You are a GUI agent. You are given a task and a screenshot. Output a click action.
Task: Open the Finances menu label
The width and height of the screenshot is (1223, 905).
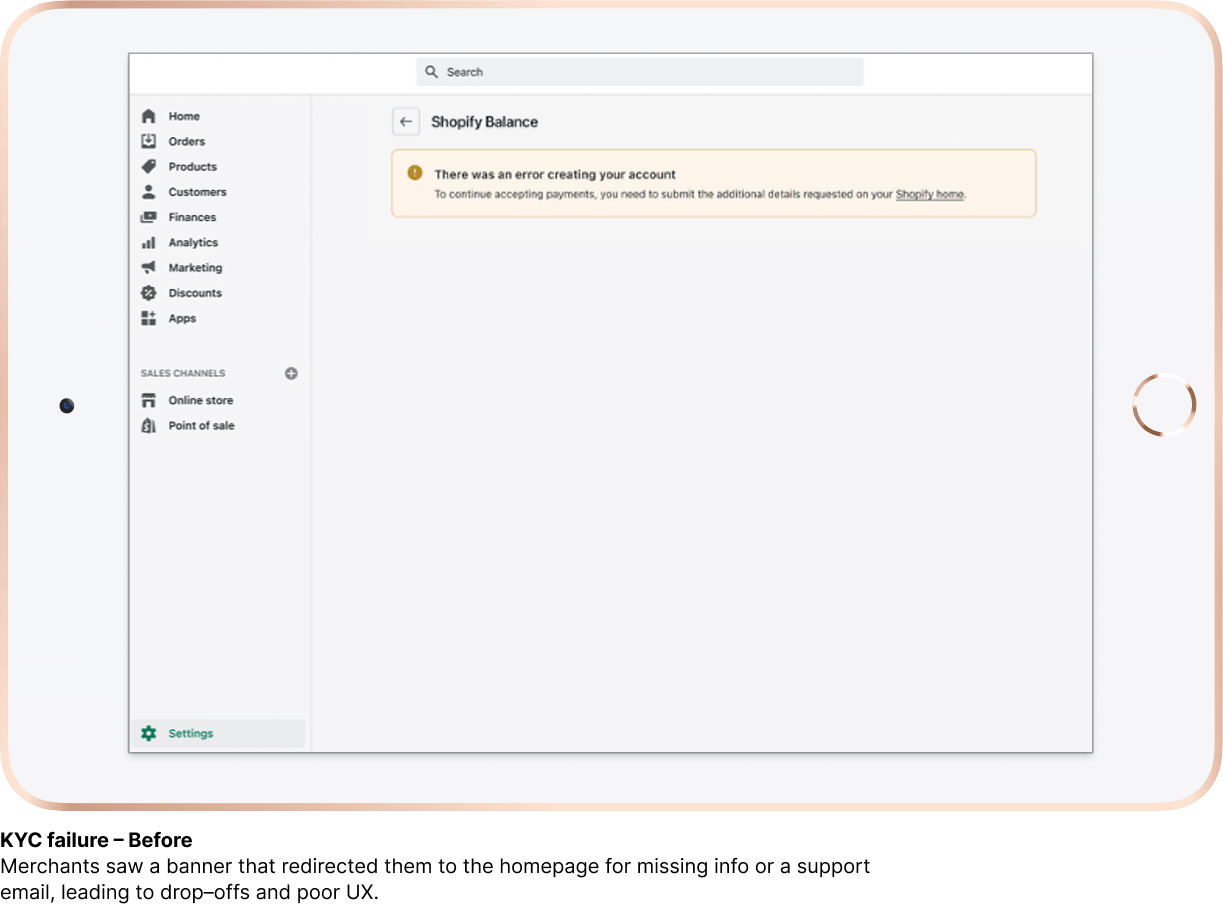point(192,217)
